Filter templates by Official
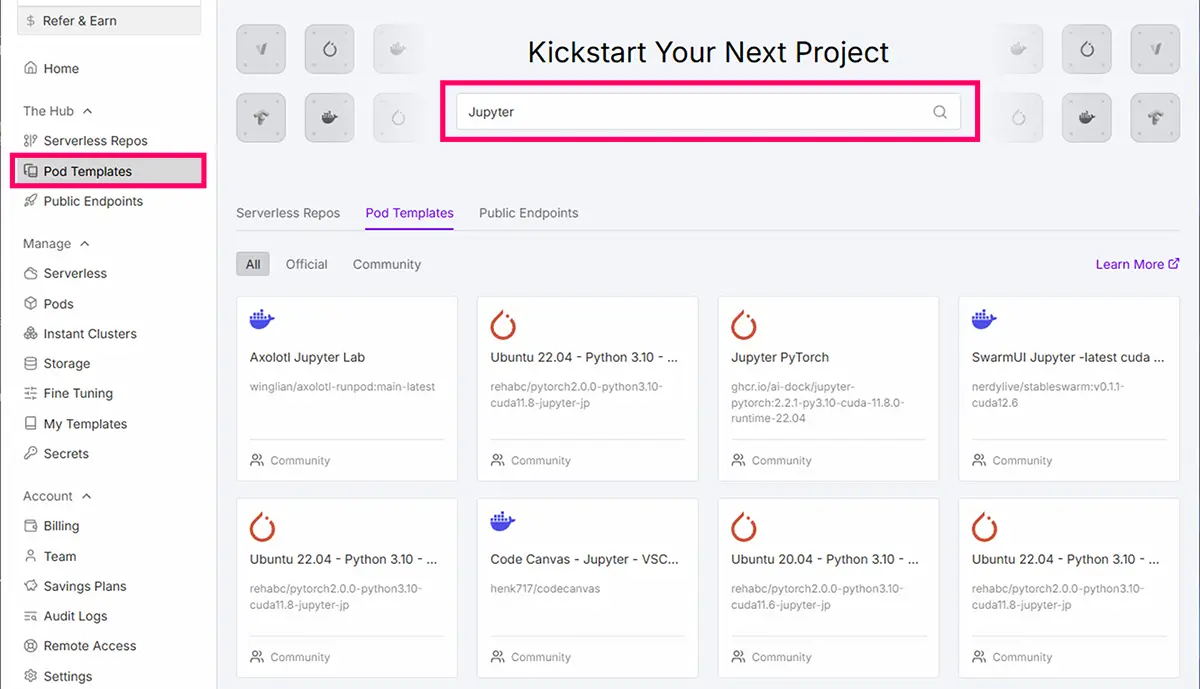The height and width of the screenshot is (689, 1200). pos(306,264)
